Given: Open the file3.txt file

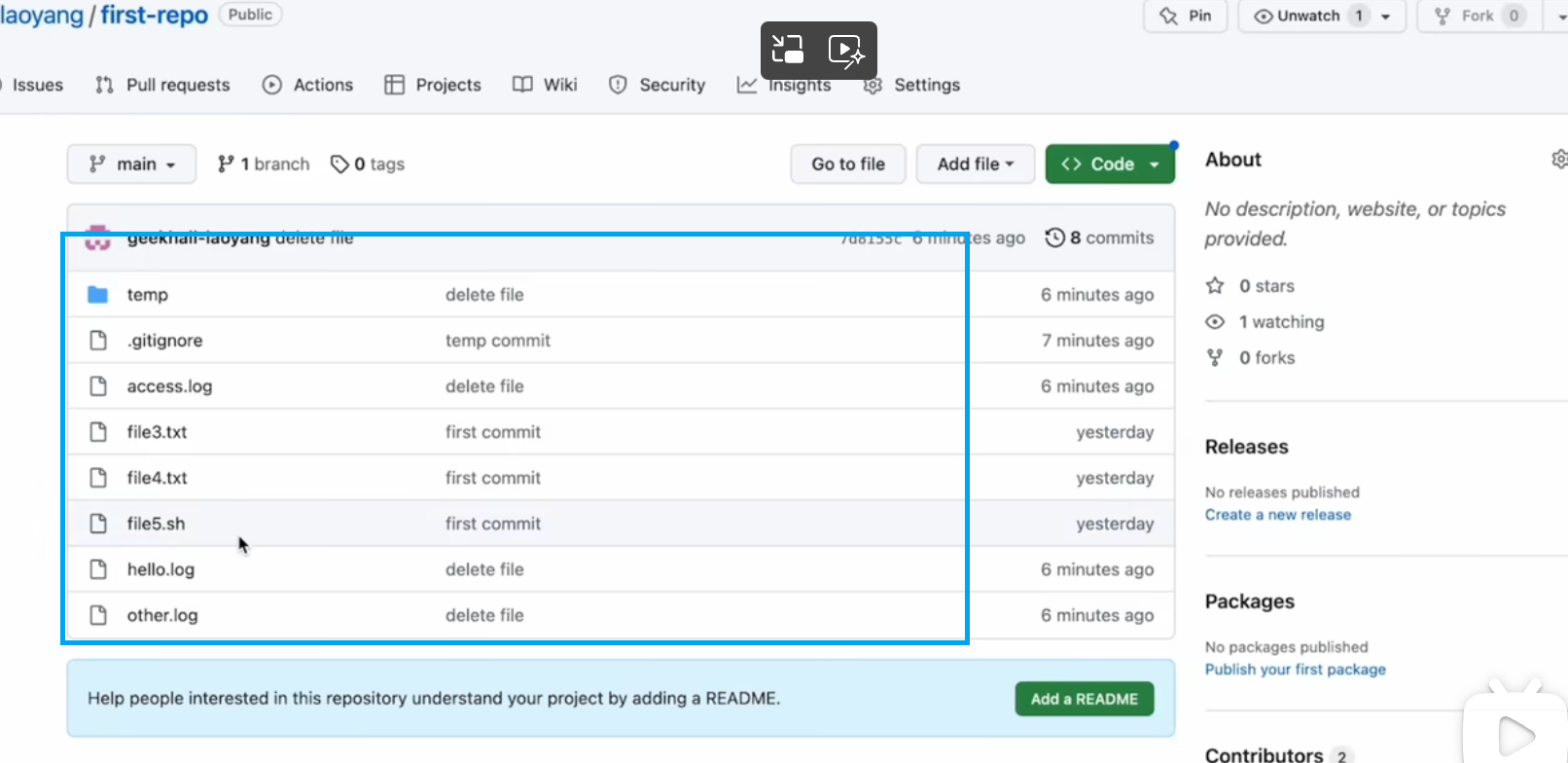Looking at the screenshot, I should [x=157, y=431].
